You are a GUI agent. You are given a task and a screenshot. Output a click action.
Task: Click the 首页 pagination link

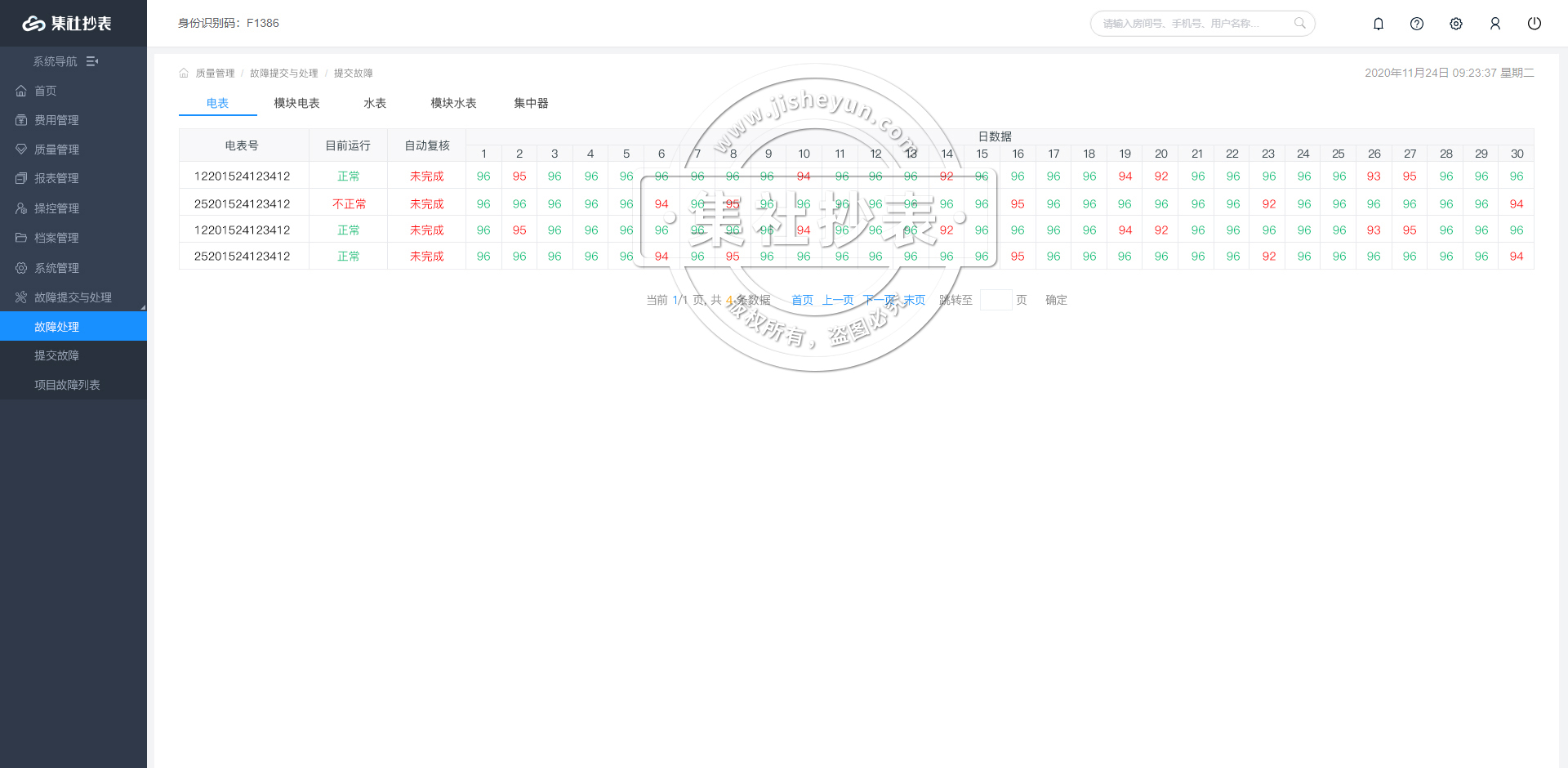click(x=802, y=300)
